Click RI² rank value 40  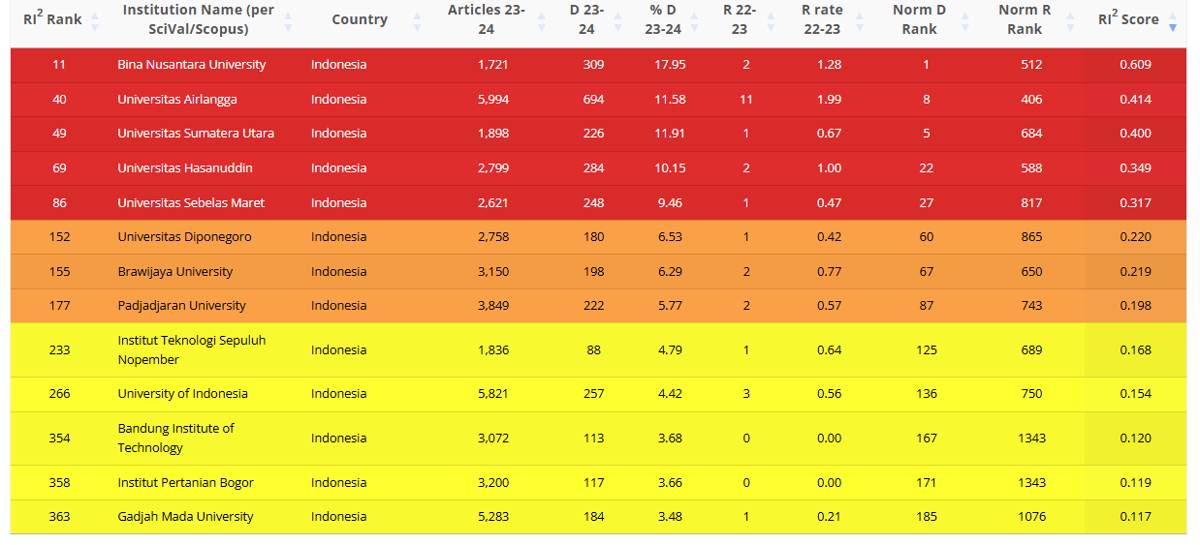(x=59, y=99)
